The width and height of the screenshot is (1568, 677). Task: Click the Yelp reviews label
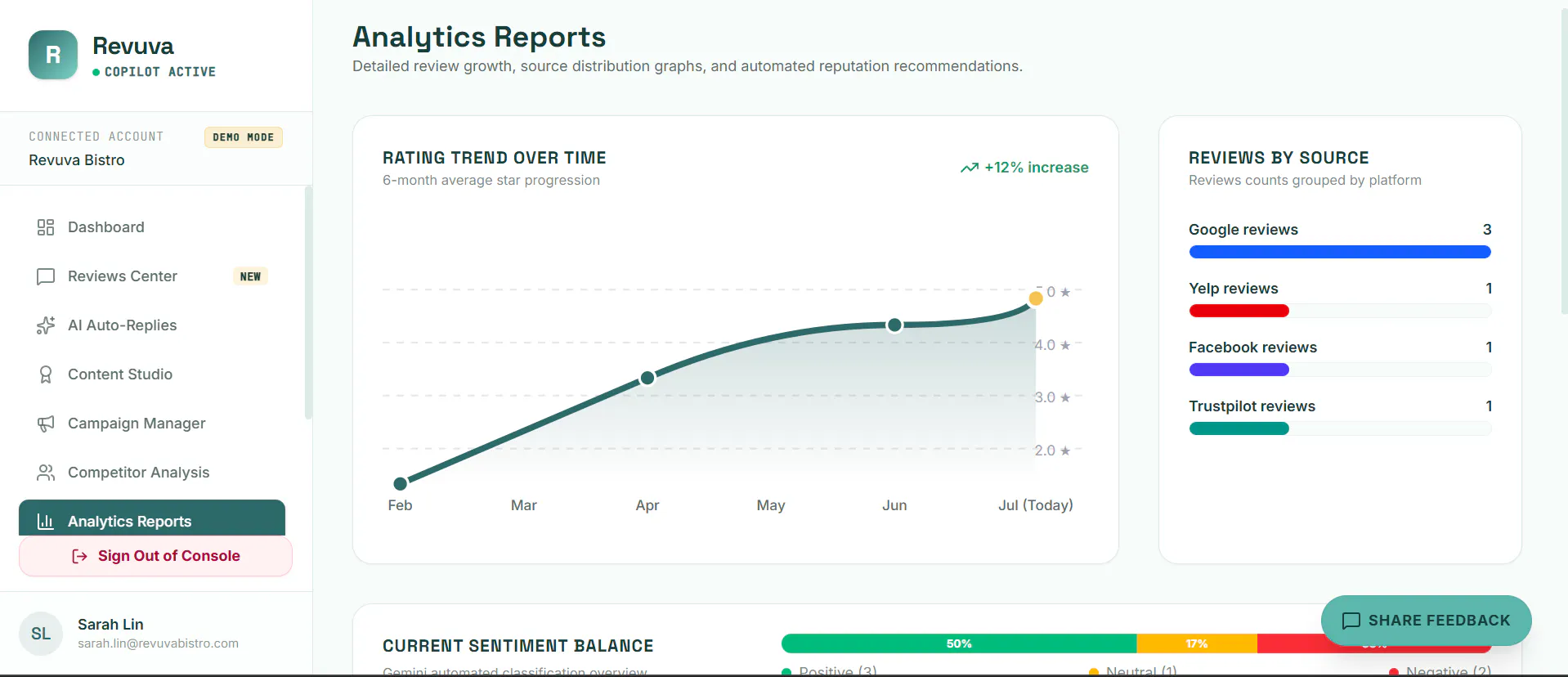coord(1234,289)
